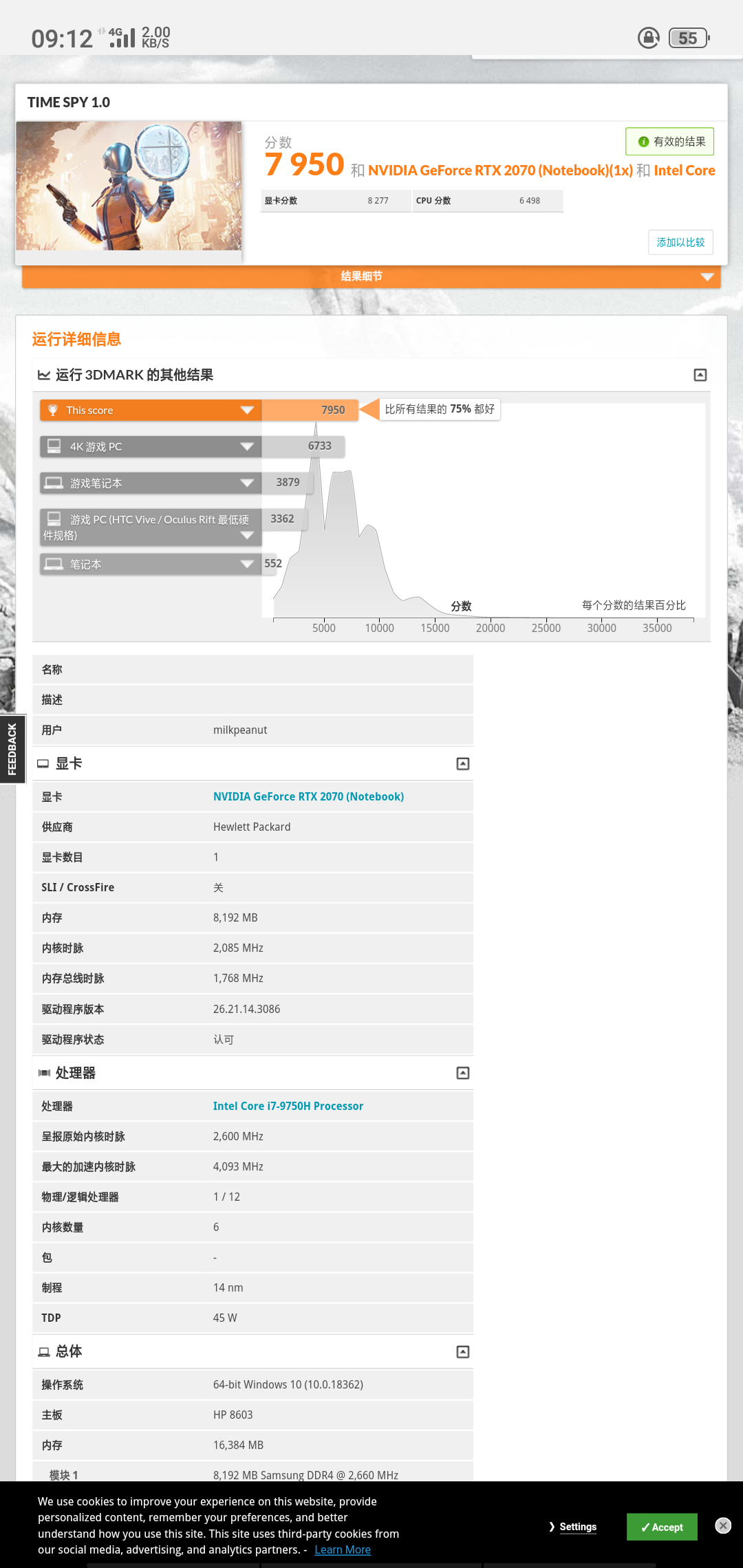
Task: Collapse the 显卡 section toggle icon
Action: (x=463, y=763)
